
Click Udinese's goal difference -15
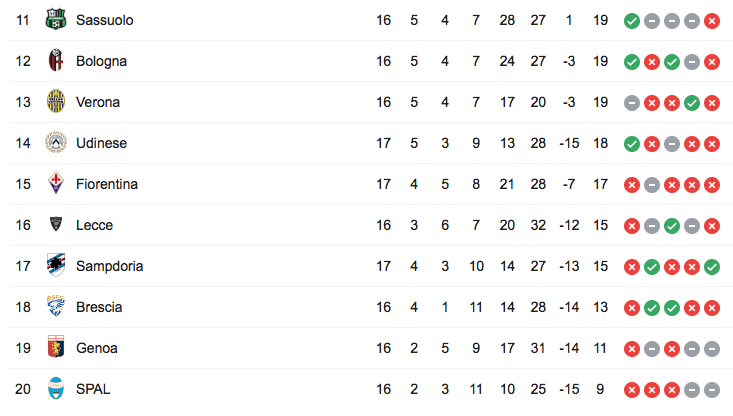[x=569, y=143]
